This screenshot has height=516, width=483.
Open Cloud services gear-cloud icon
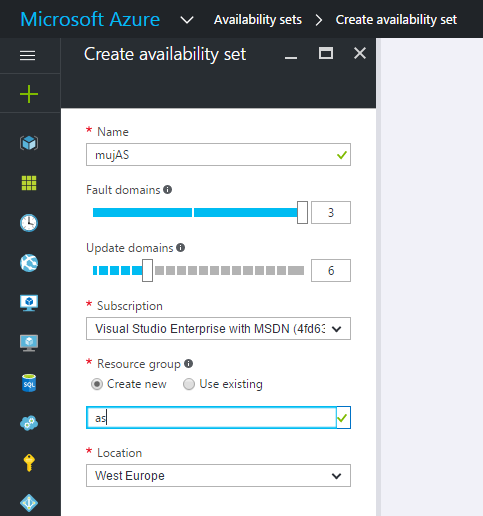pos(29,423)
